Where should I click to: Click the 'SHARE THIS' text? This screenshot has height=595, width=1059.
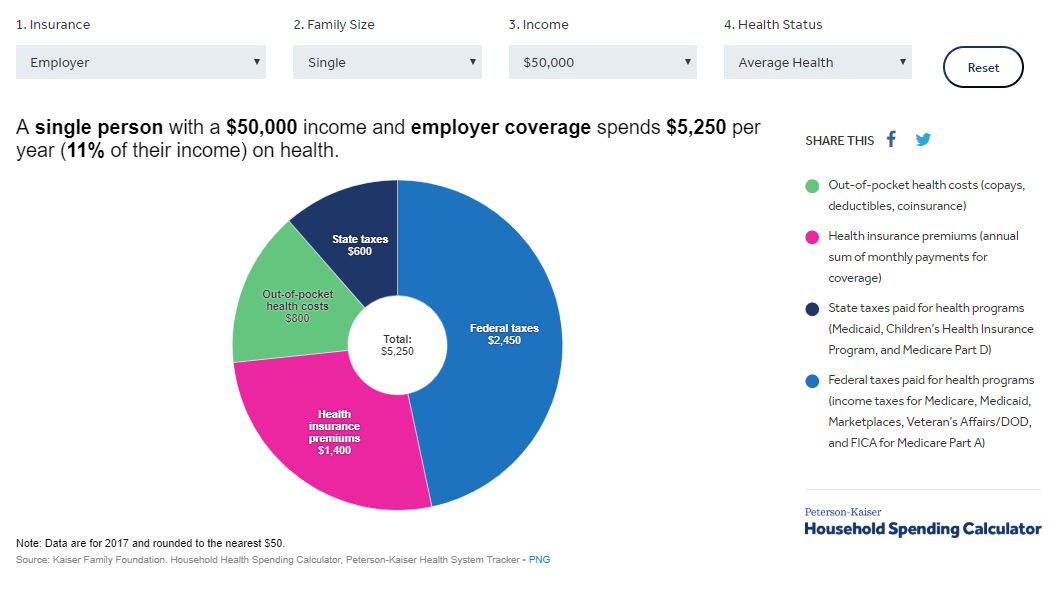[x=840, y=140]
